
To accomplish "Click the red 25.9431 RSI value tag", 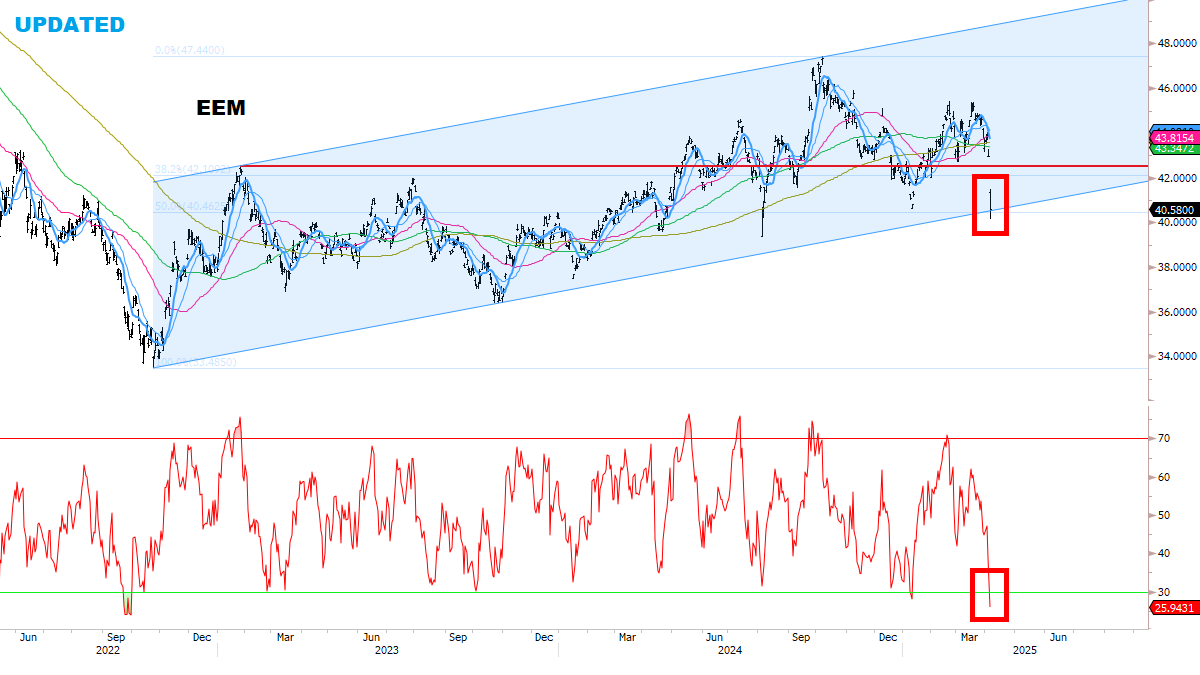I will pos(1174,607).
